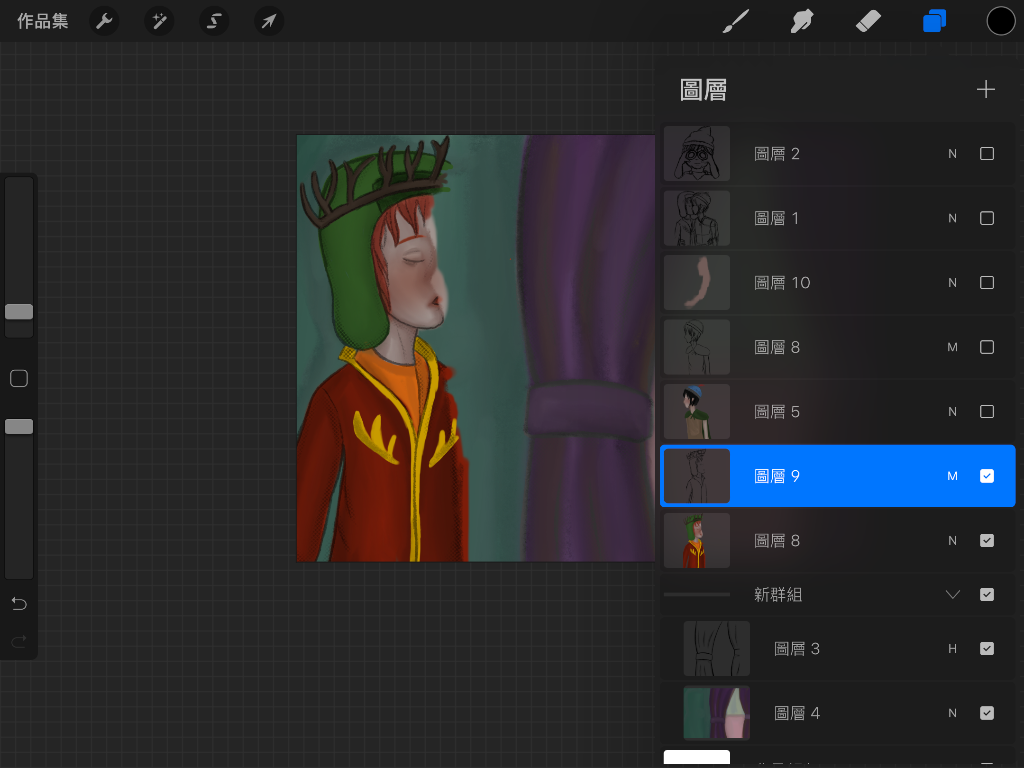Select 圖層 10 pink stroke thumbnail
The height and width of the screenshot is (768, 1024).
697,283
